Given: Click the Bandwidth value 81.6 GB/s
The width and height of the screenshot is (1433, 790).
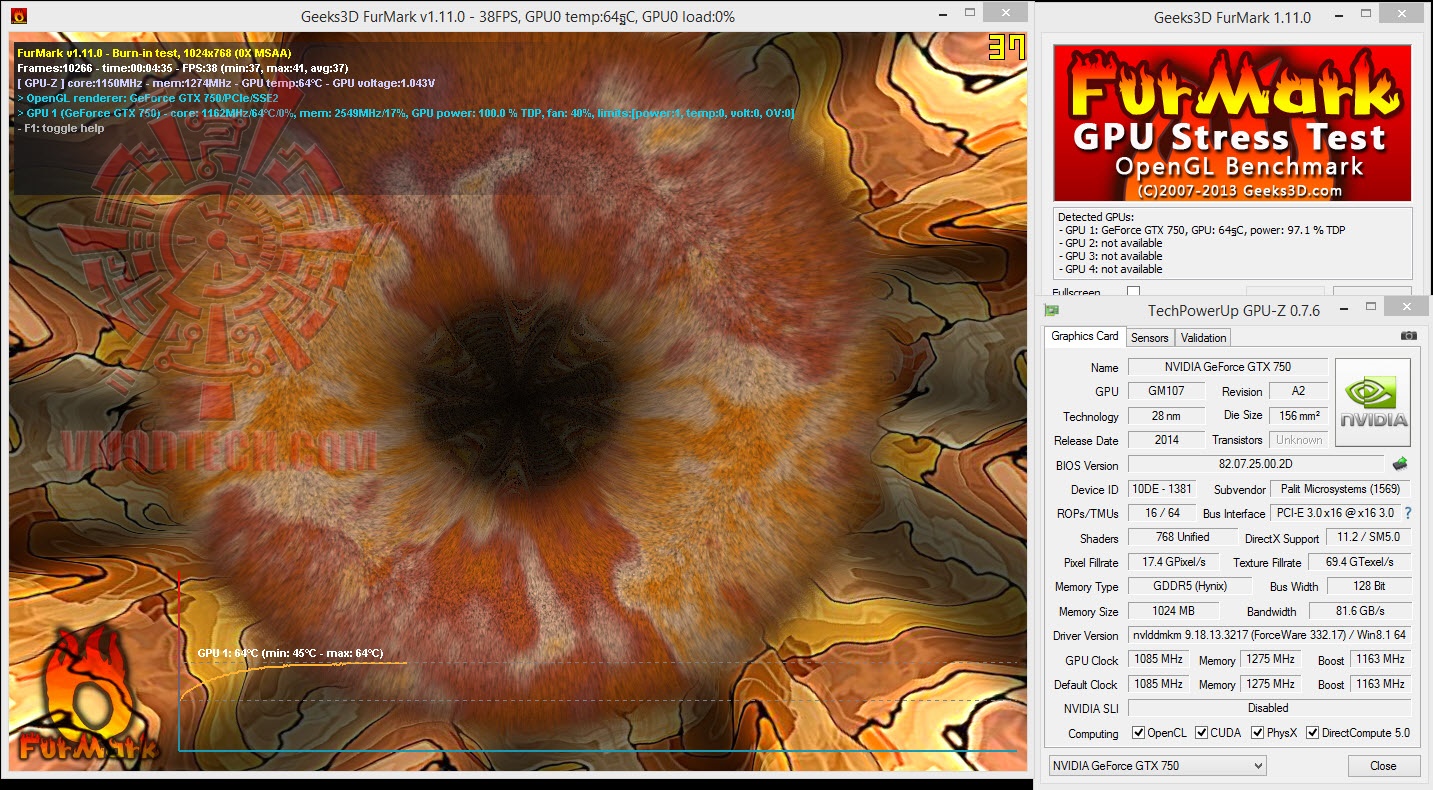Looking at the screenshot, I should point(1359,611).
